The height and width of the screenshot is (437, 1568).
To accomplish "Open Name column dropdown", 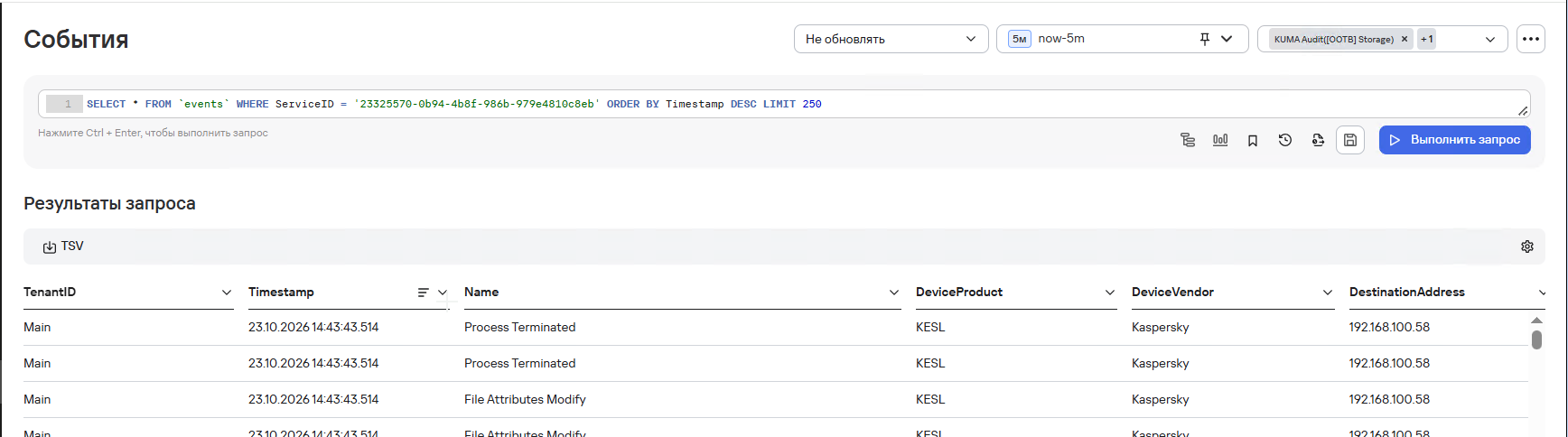I will 894,293.
